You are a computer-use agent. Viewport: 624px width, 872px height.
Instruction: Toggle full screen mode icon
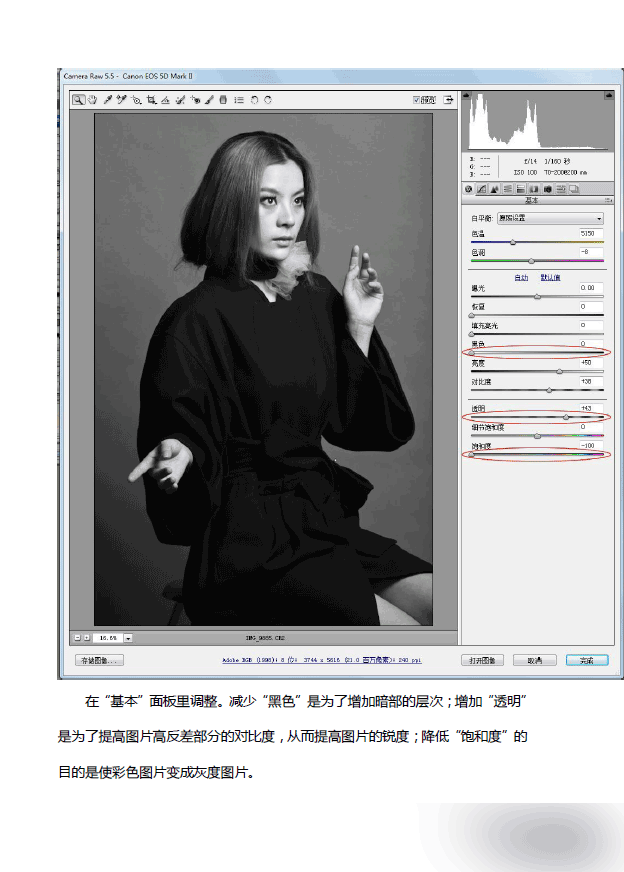(448, 100)
